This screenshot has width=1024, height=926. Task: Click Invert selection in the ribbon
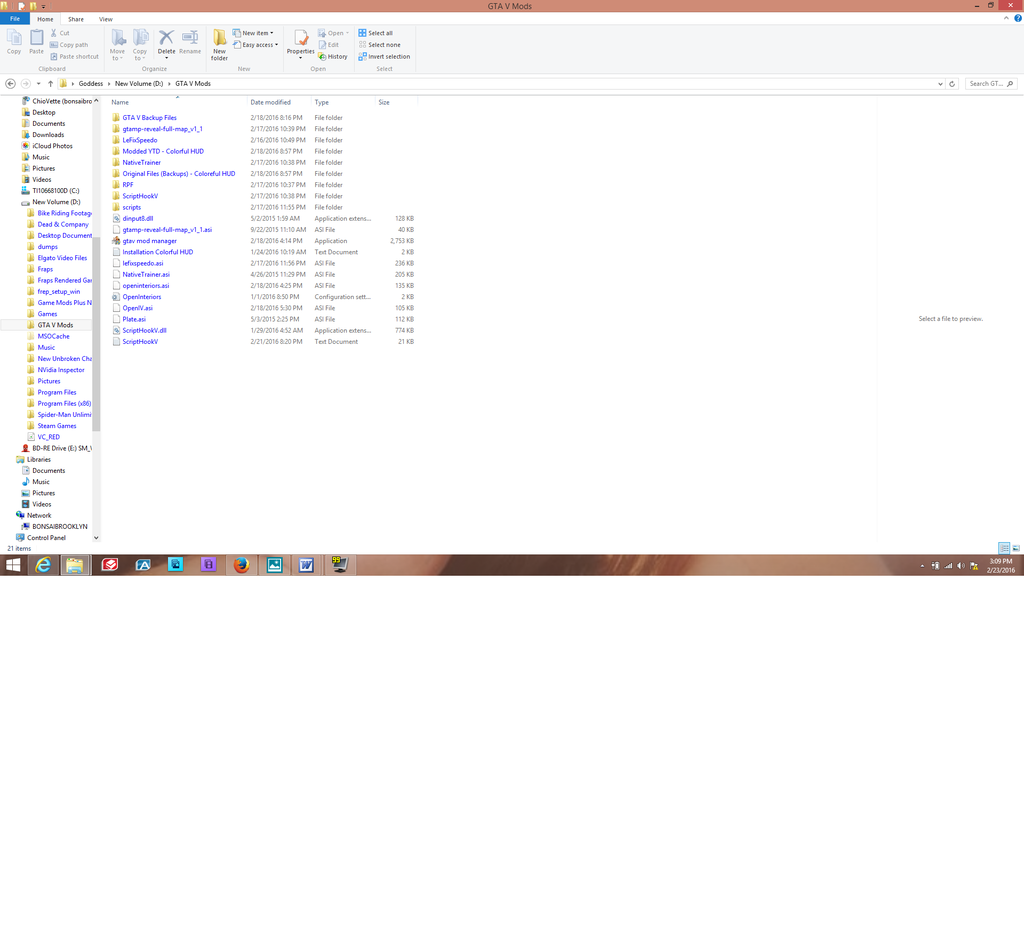[384, 56]
